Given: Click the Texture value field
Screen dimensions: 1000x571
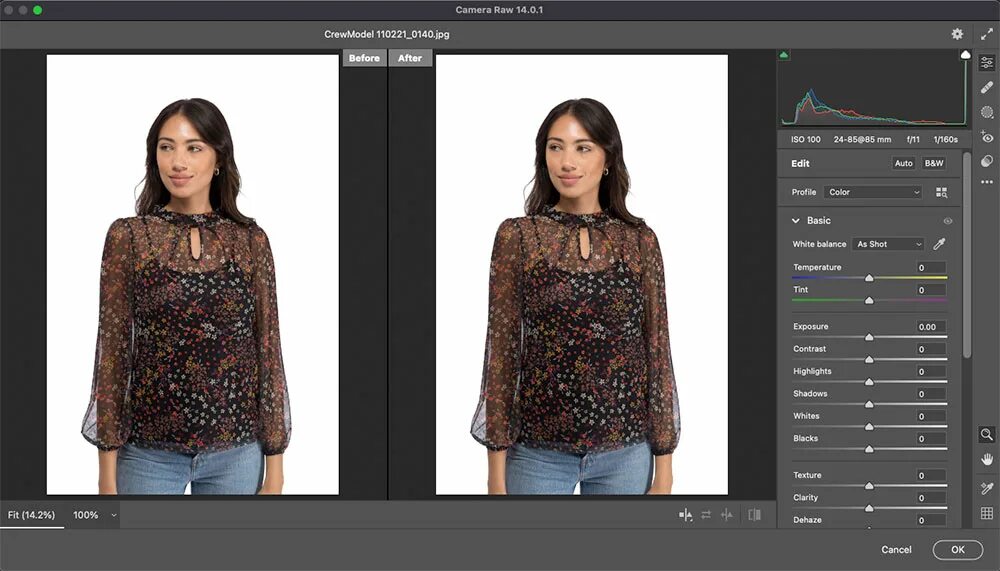Looking at the screenshot, I should tap(930, 475).
